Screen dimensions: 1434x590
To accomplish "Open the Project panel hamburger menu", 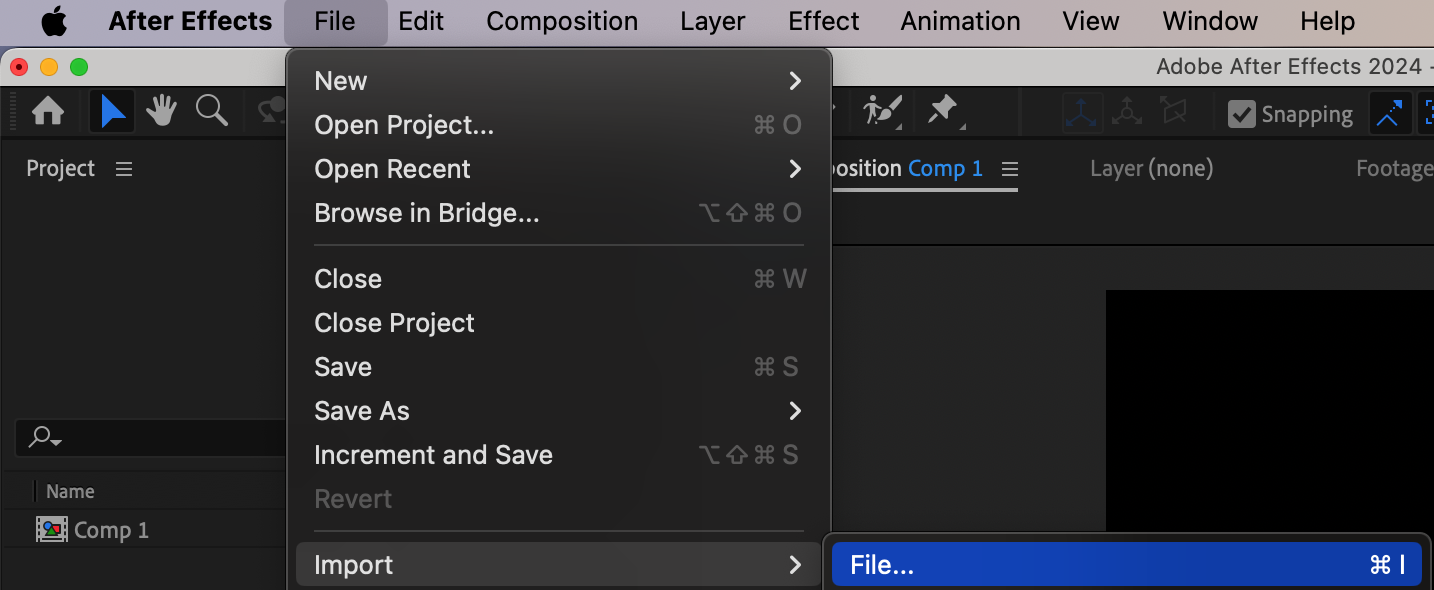I will 124,169.
